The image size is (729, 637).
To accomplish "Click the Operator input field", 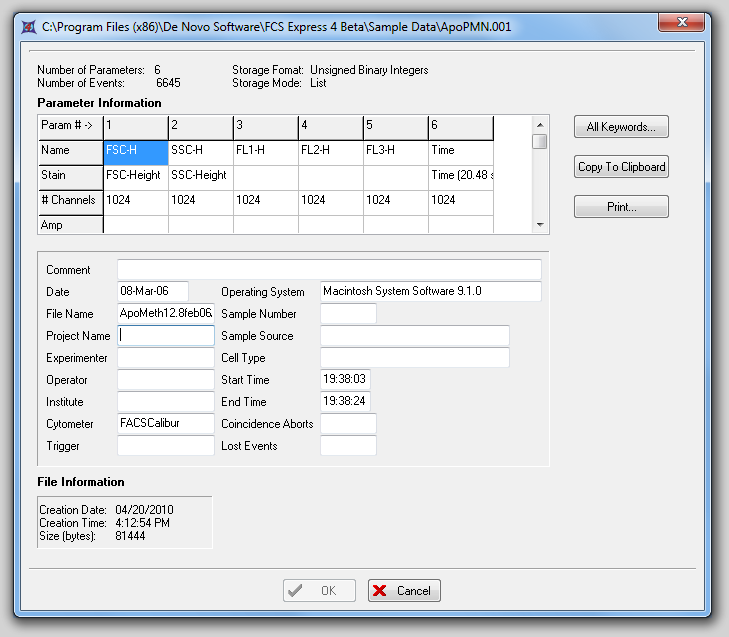I will (x=166, y=379).
